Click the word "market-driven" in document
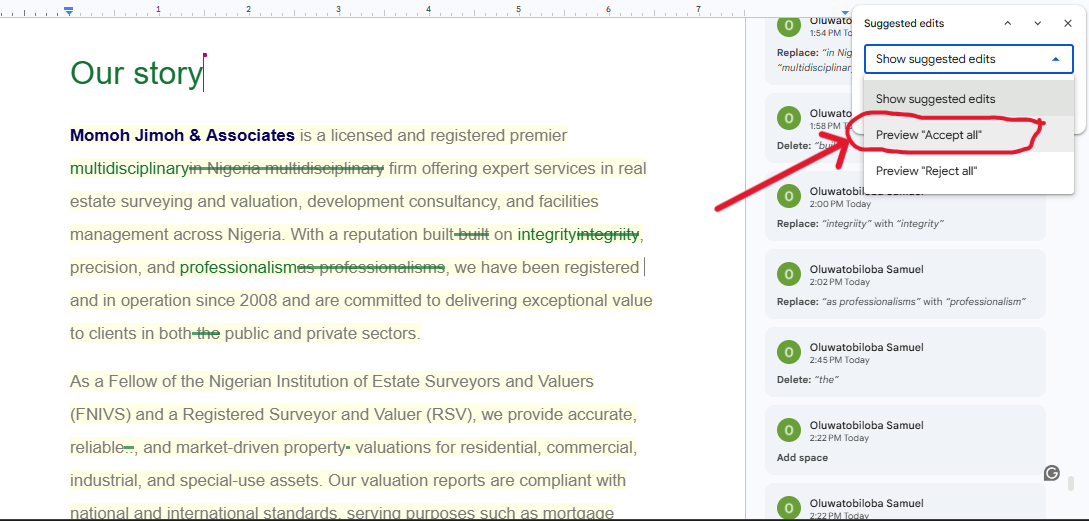The image size is (1089, 521). pyautogui.click(x=227, y=448)
